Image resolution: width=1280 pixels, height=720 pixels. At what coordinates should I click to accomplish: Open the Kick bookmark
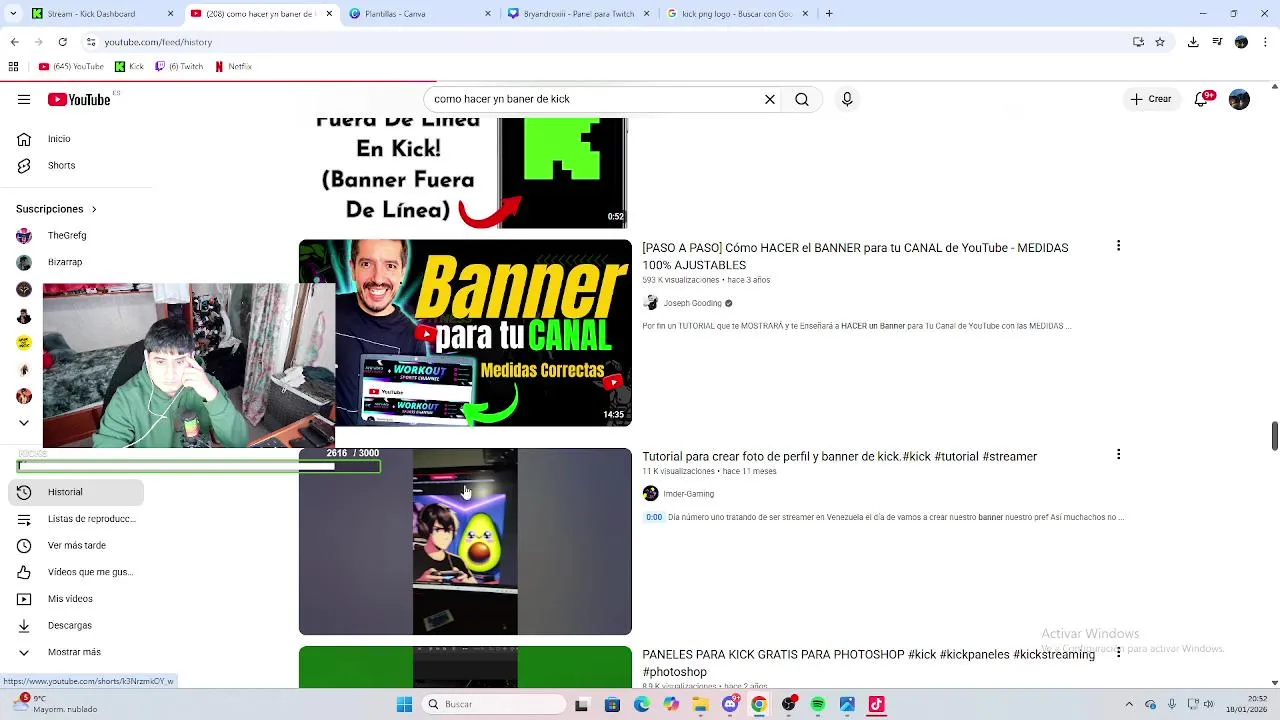129,66
